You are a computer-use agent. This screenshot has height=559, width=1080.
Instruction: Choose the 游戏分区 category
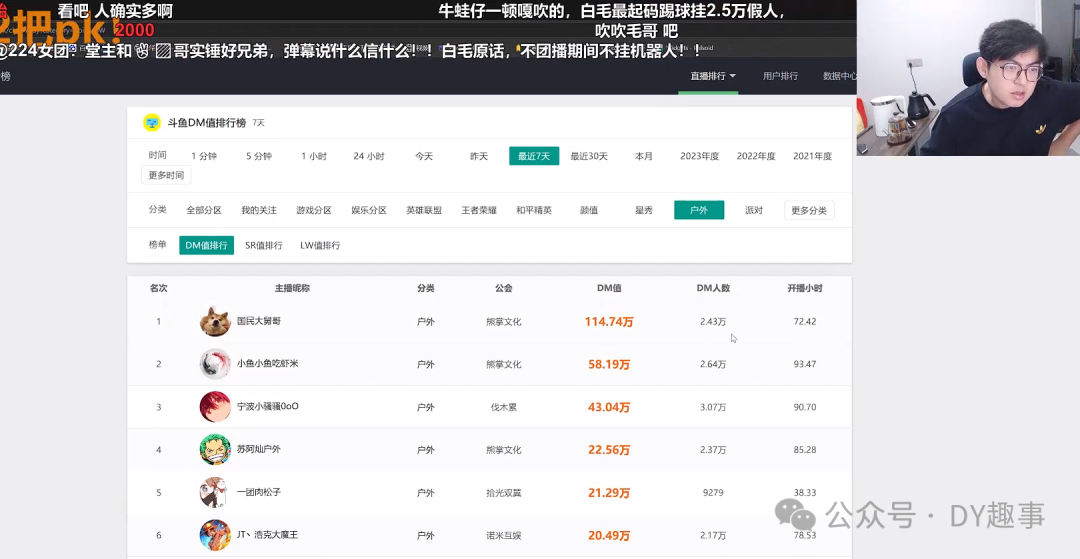(x=314, y=210)
